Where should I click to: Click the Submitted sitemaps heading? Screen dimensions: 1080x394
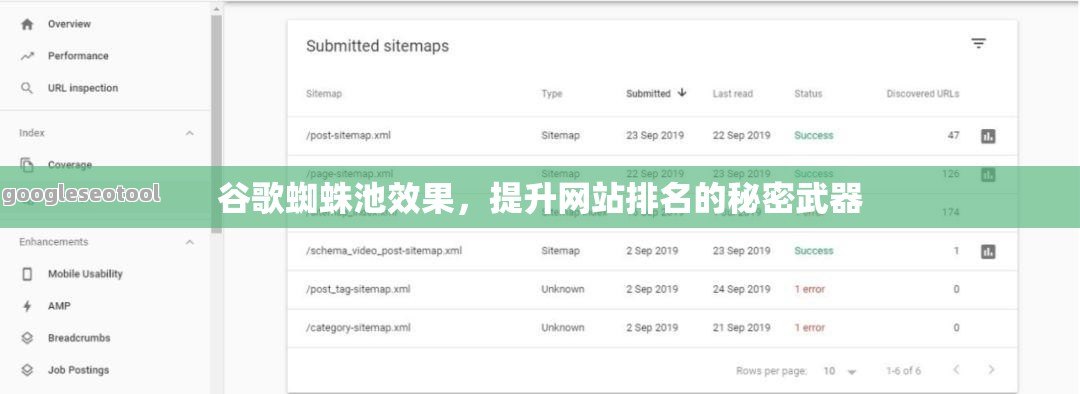pos(377,46)
